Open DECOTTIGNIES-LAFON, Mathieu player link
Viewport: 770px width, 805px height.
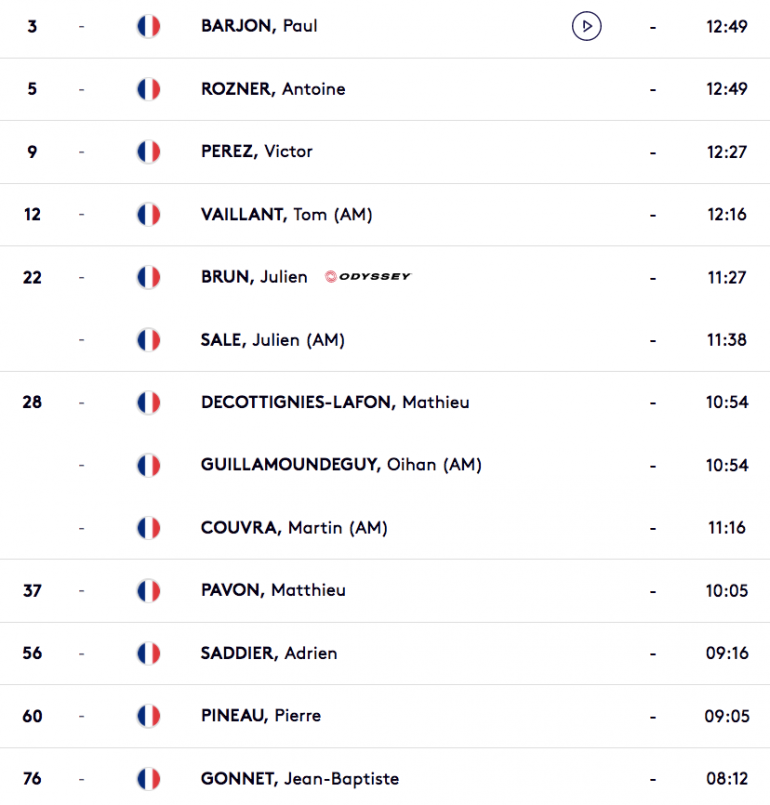click(x=335, y=402)
